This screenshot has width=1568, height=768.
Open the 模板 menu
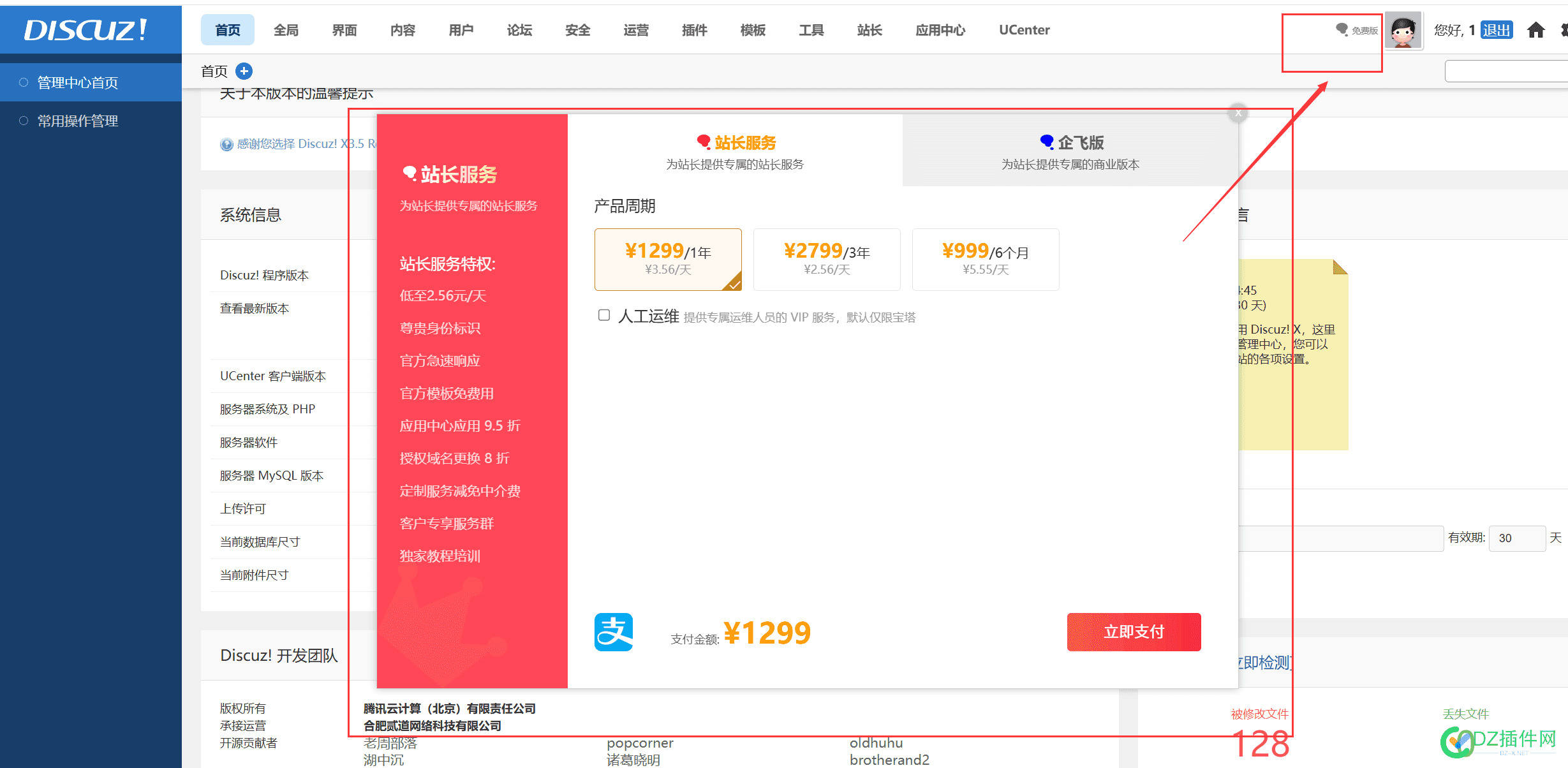(753, 30)
